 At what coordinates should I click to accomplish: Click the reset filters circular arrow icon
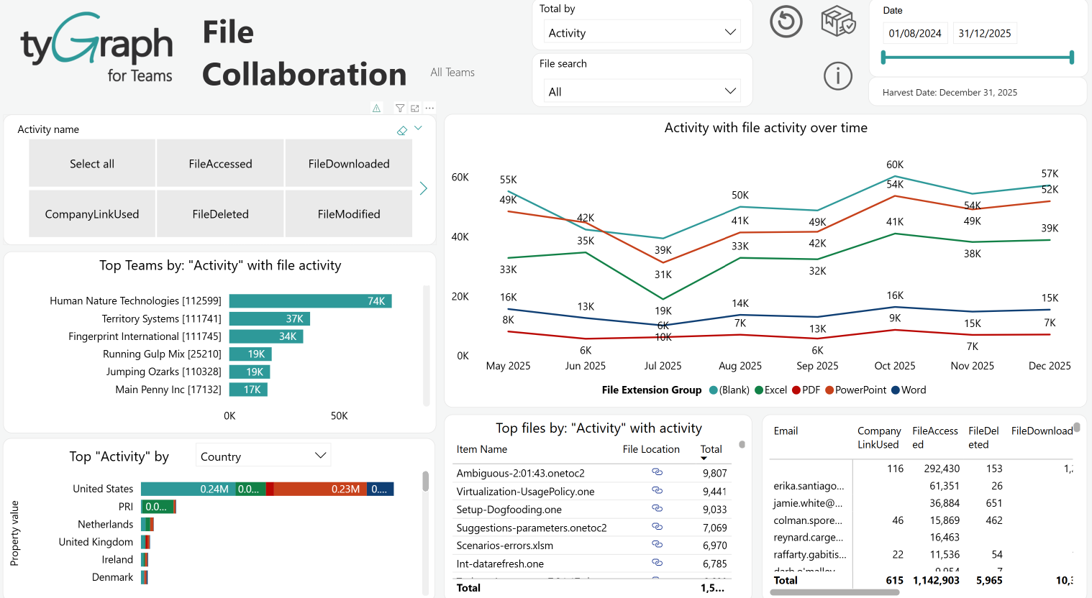(x=786, y=21)
